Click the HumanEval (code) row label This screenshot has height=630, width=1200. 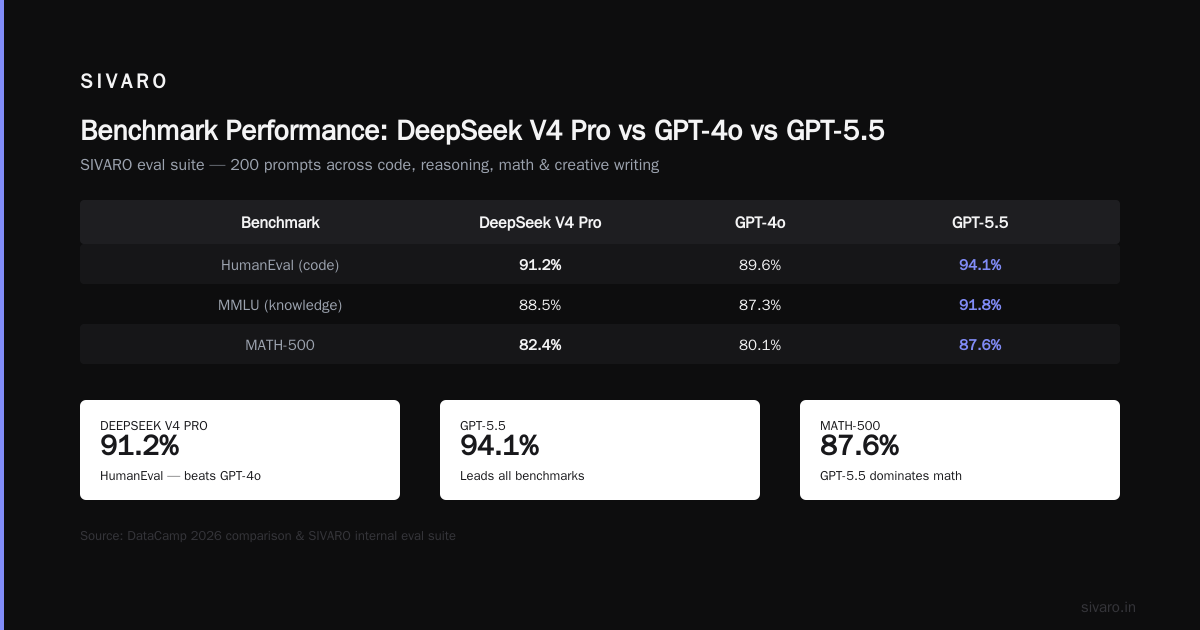tap(280, 265)
